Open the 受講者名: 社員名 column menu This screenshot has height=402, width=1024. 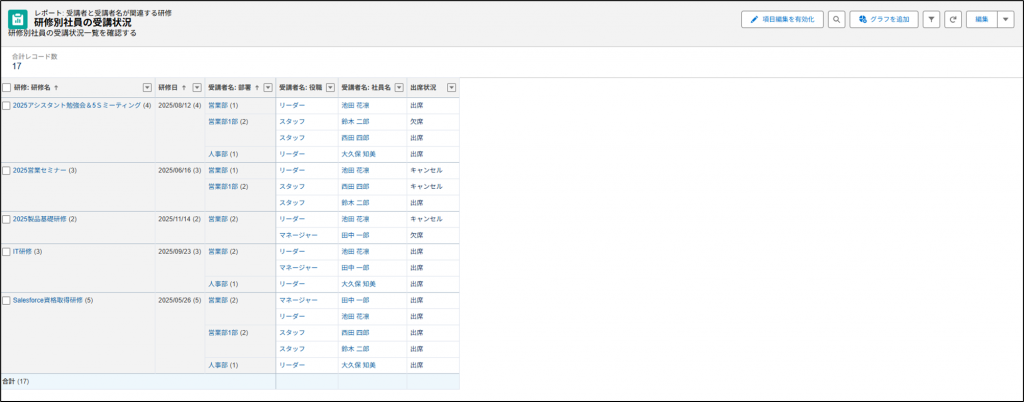400,87
